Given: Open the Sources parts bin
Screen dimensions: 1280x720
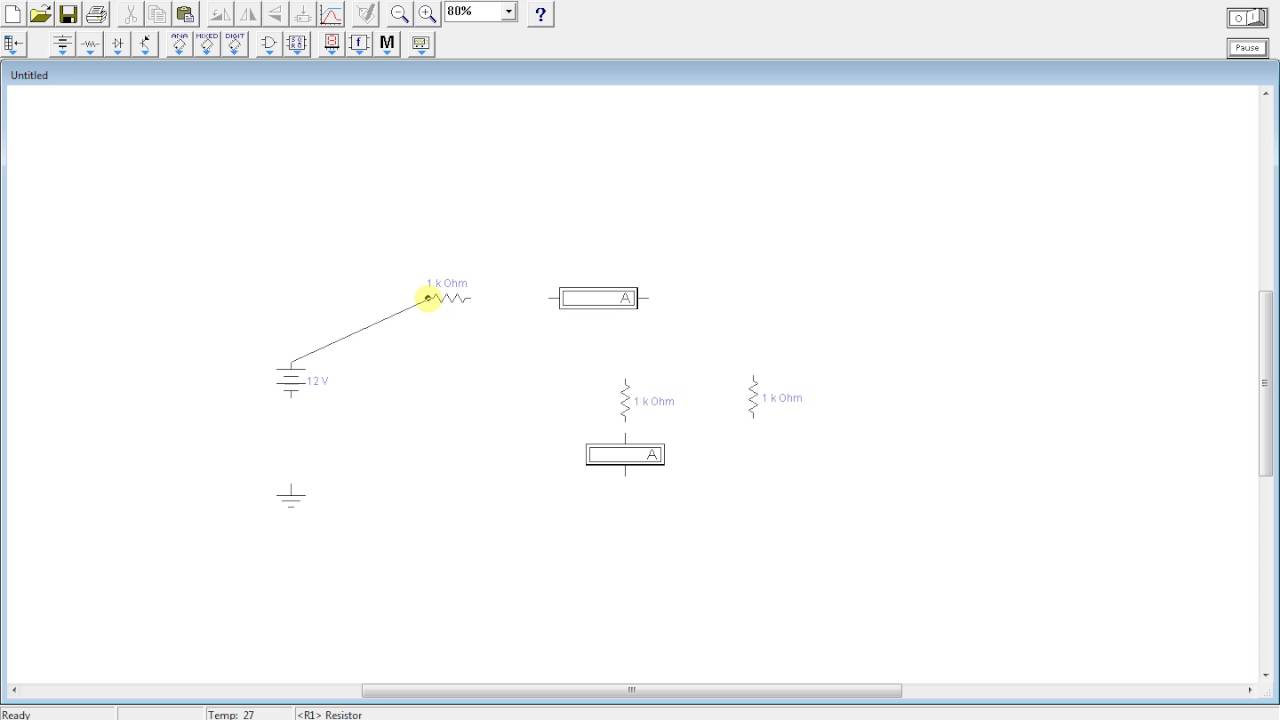Looking at the screenshot, I should tap(62, 44).
